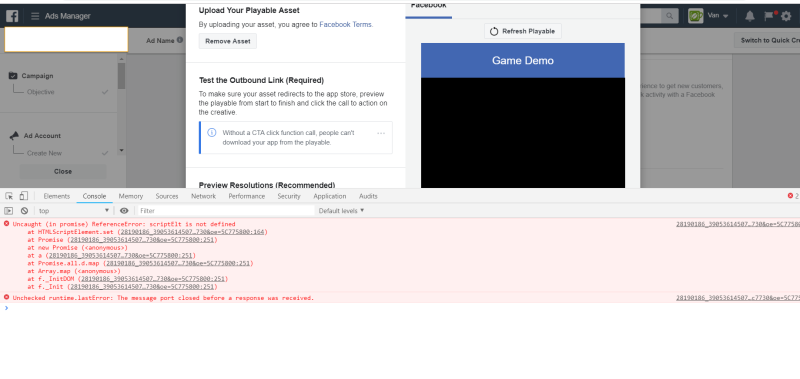Click the Facebook logo icon
The width and height of the screenshot is (800, 379).
pos(12,16)
